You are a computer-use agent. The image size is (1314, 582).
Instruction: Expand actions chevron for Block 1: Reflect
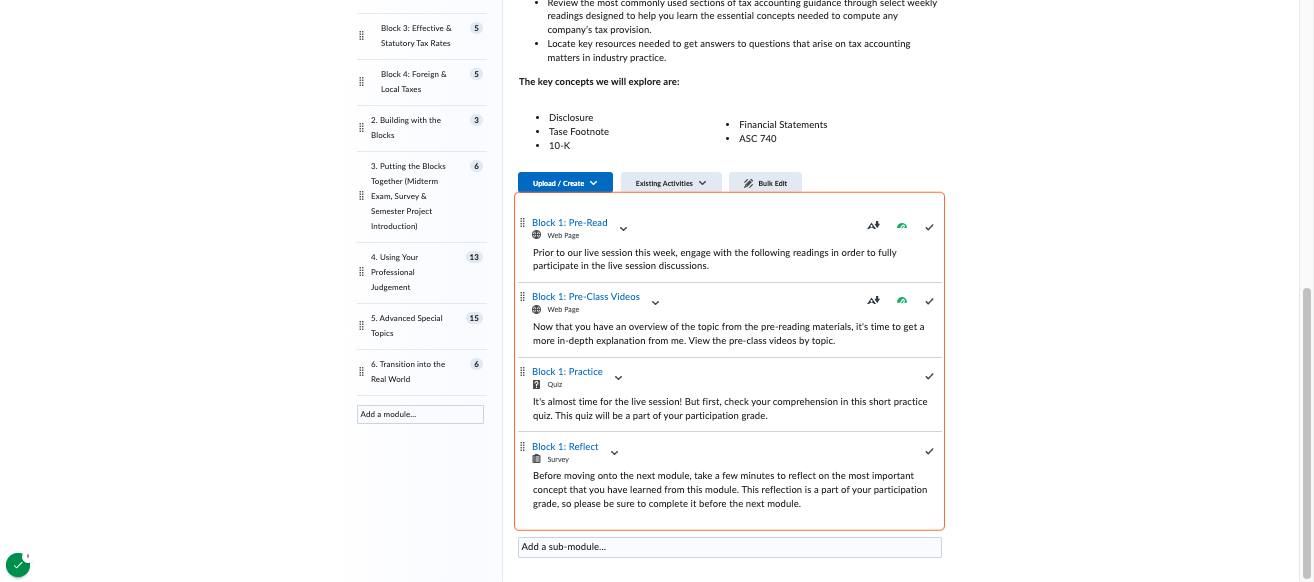[614, 452]
